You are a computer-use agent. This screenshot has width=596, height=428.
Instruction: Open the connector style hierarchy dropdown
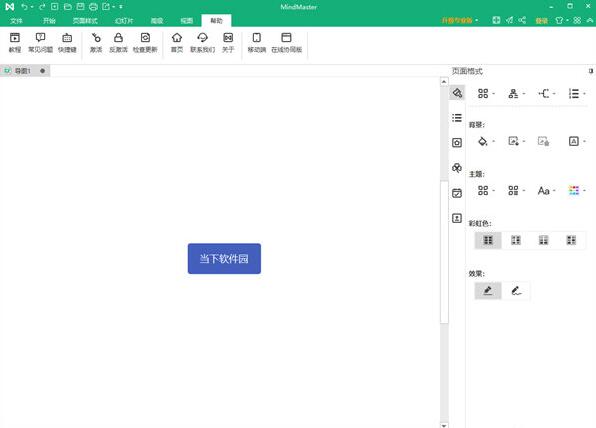coord(517,94)
